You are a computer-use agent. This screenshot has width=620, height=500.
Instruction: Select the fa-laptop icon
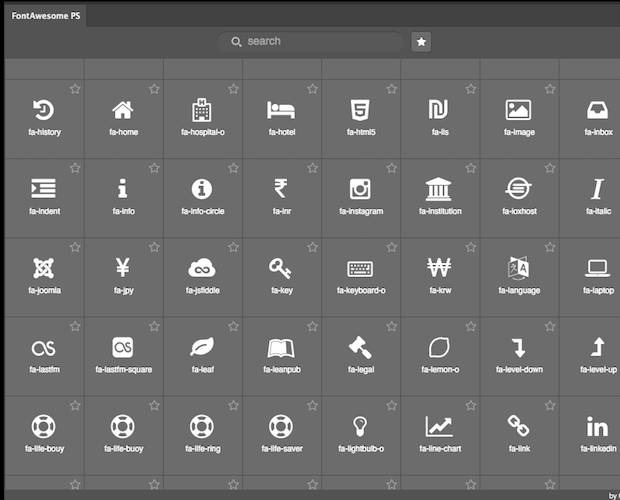coord(597,268)
